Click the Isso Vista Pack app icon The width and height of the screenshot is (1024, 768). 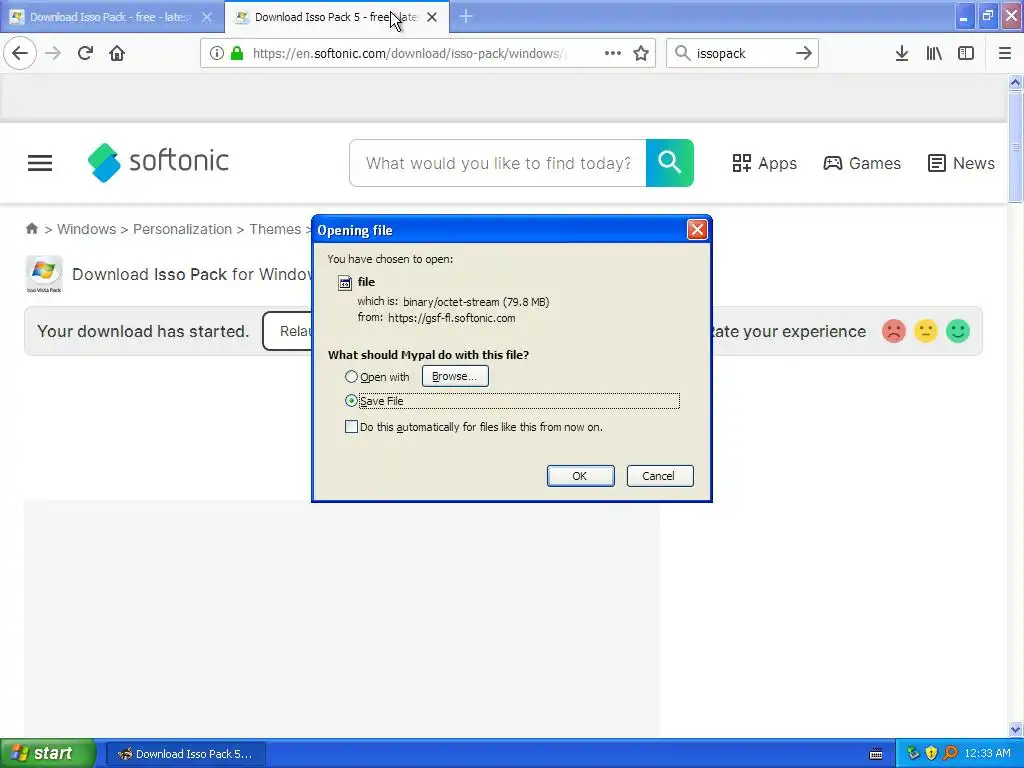[44, 274]
